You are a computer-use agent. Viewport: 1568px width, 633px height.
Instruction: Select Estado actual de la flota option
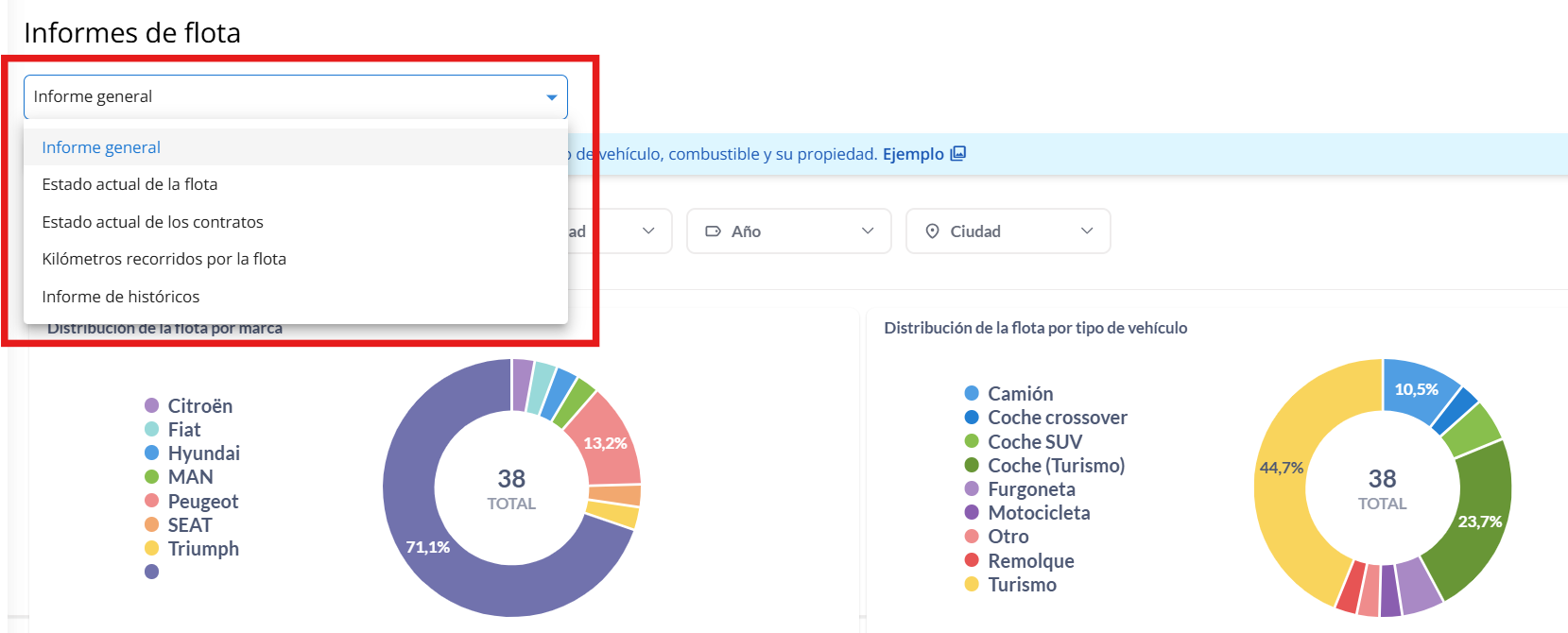129,184
